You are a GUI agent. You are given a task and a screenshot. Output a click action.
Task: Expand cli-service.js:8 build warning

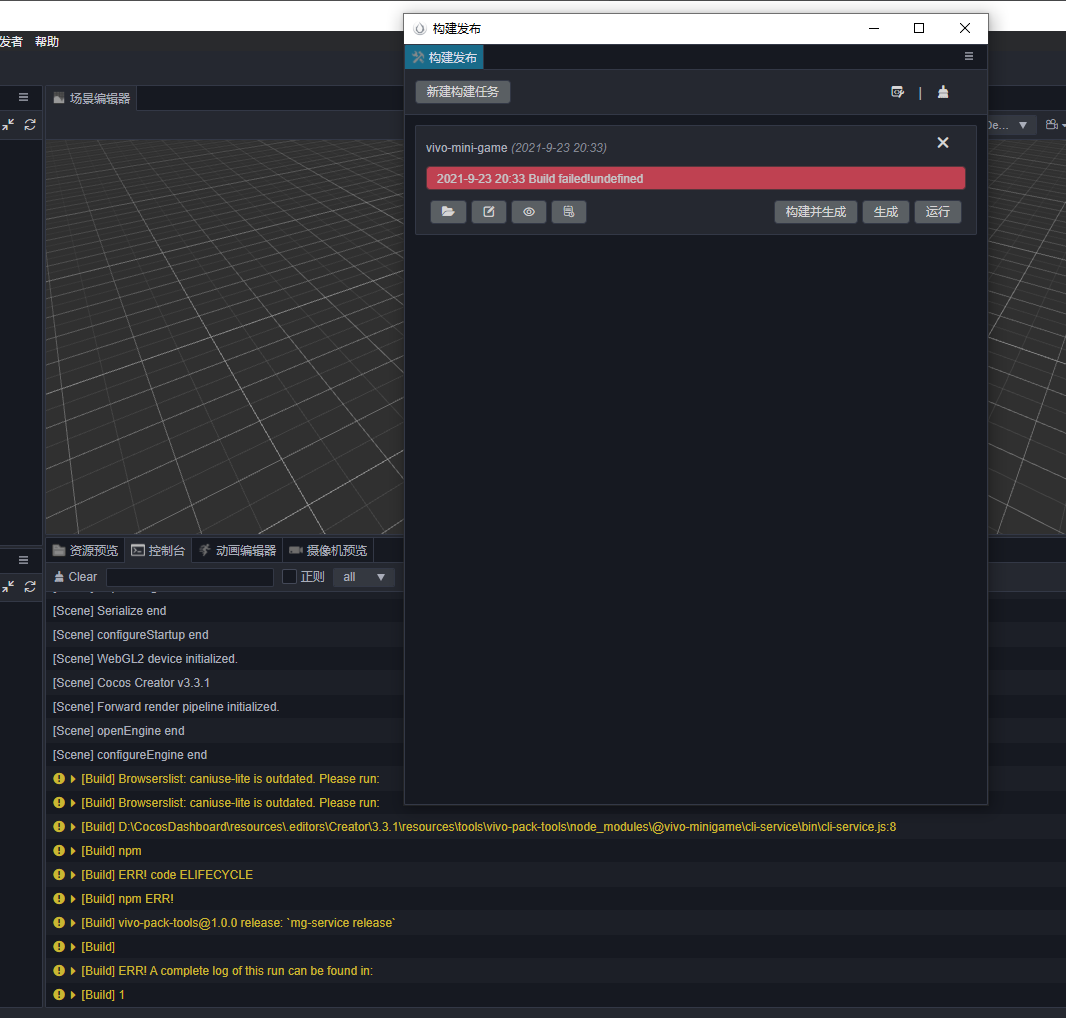(x=73, y=827)
